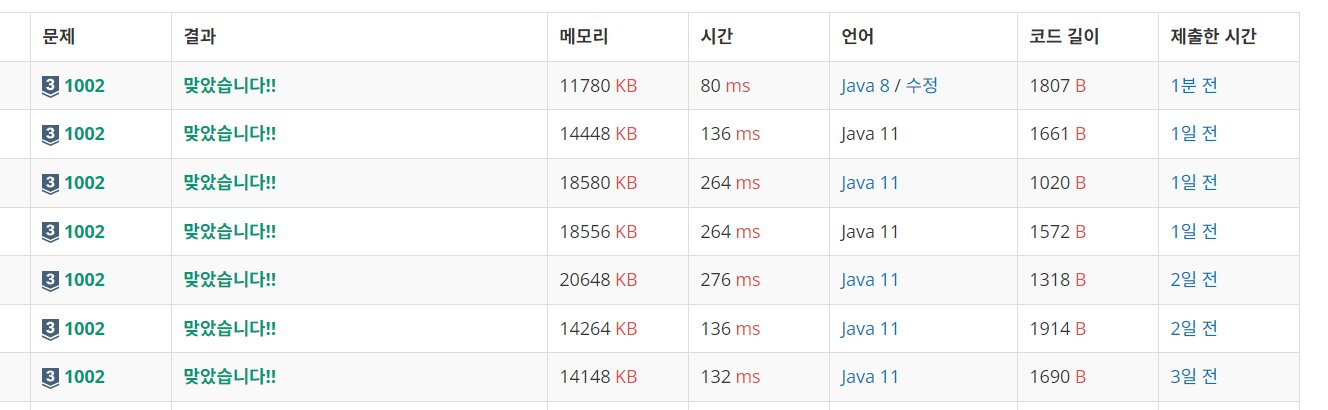Click plain 'Java 11' text in the 14448 KB row
This screenshot has width=1328, height=410.
(x=870, y=134)
